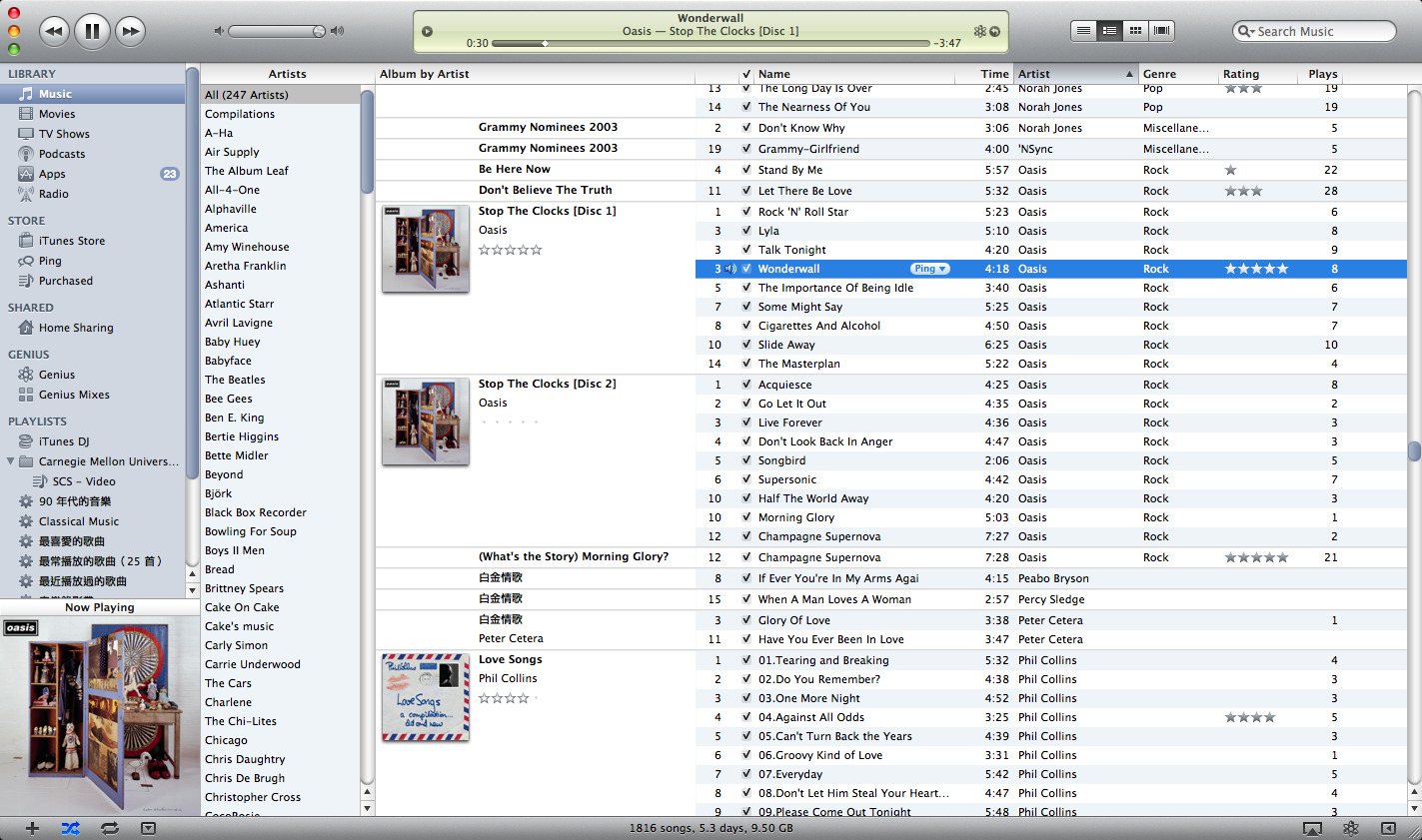Select Compilations in the artist list
The image size is (1422, 840).
coord(280,114)
